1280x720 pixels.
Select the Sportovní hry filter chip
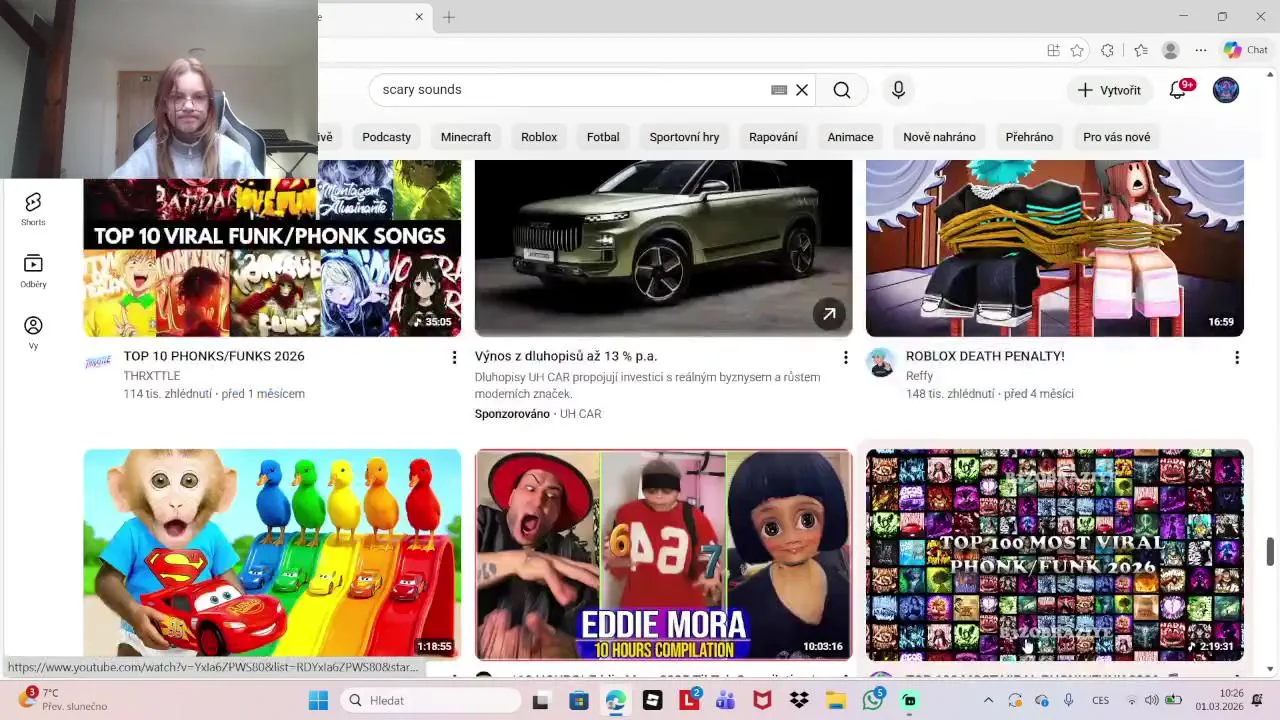click(684, 137)
